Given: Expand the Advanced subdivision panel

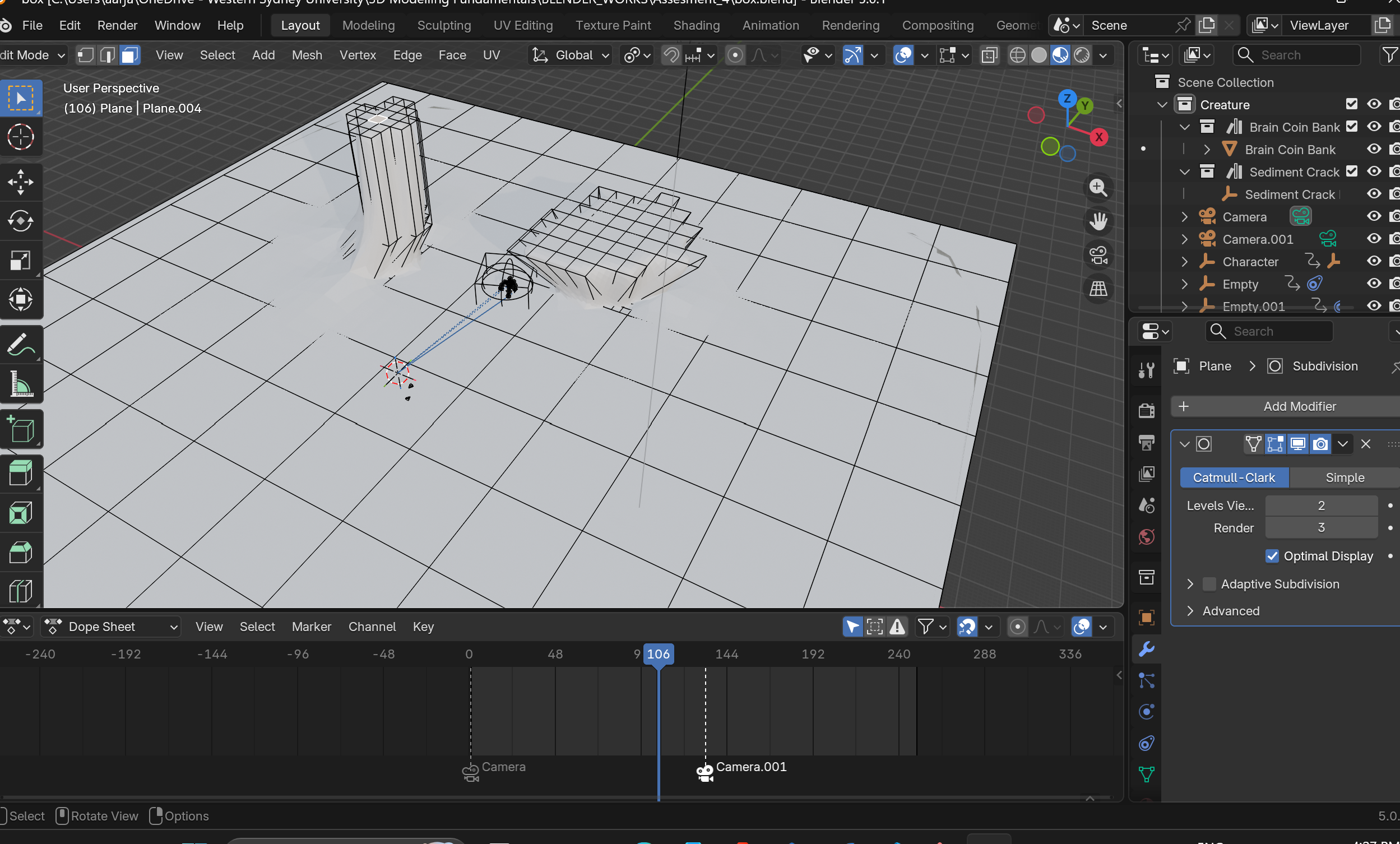Looking at the screenshot, I should (1190, 611).
